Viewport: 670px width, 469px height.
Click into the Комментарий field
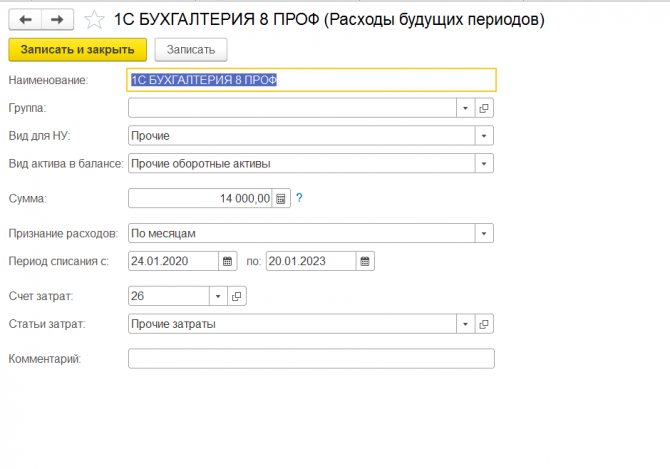click(x=311, y=359)
